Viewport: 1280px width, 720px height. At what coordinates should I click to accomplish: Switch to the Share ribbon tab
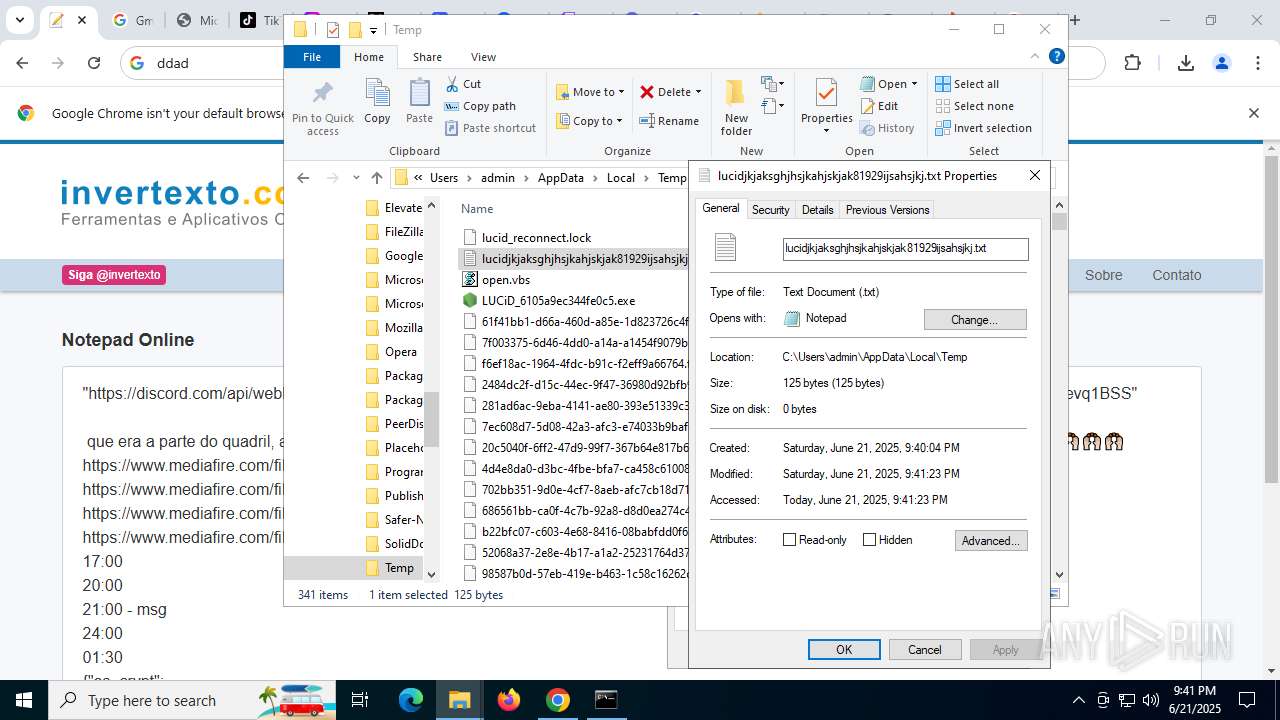point(427,57)
